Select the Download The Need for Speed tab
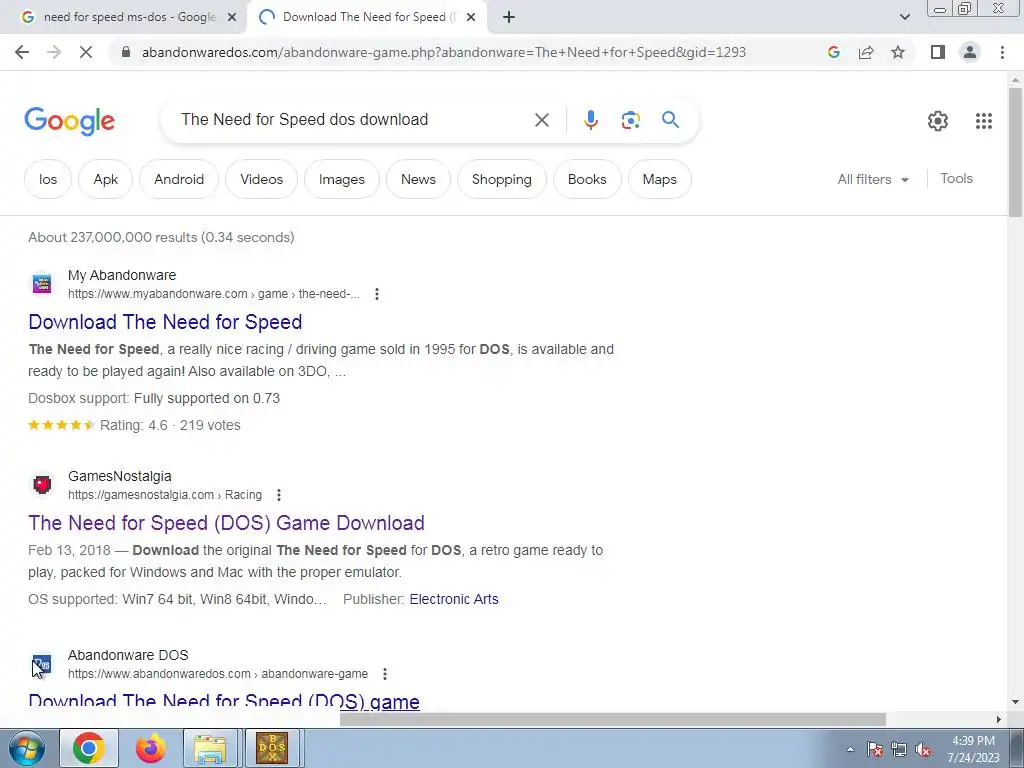Screen dimensions: 1024x768 pyautogui.click(x=367, y=17)
